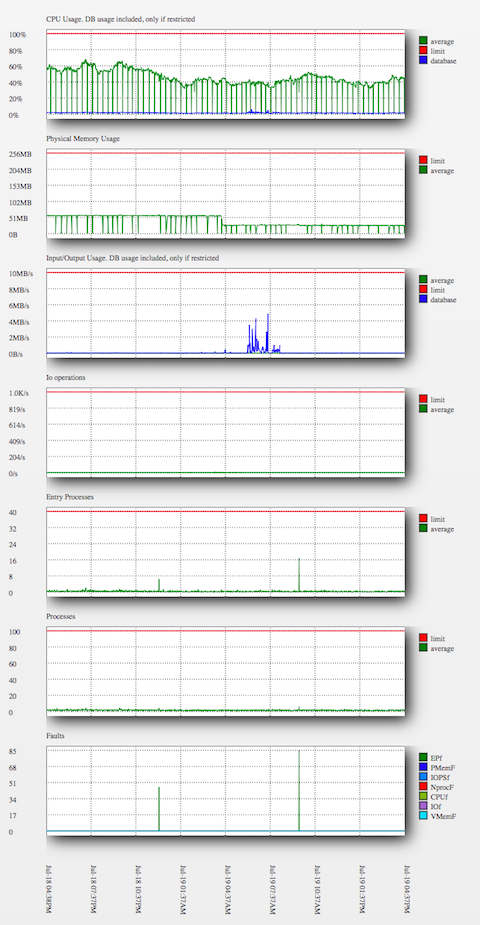
Task: Click the 204MB label on memory axis
Action: 19,170
